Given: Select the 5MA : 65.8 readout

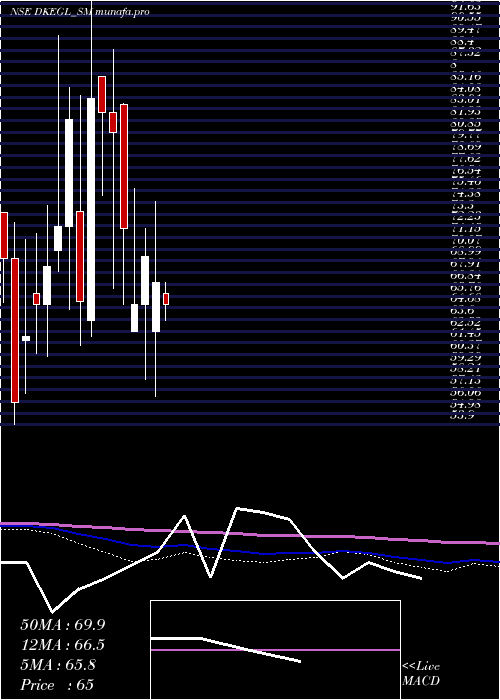Looking at the screenshot, I should [x=58, y=665].
